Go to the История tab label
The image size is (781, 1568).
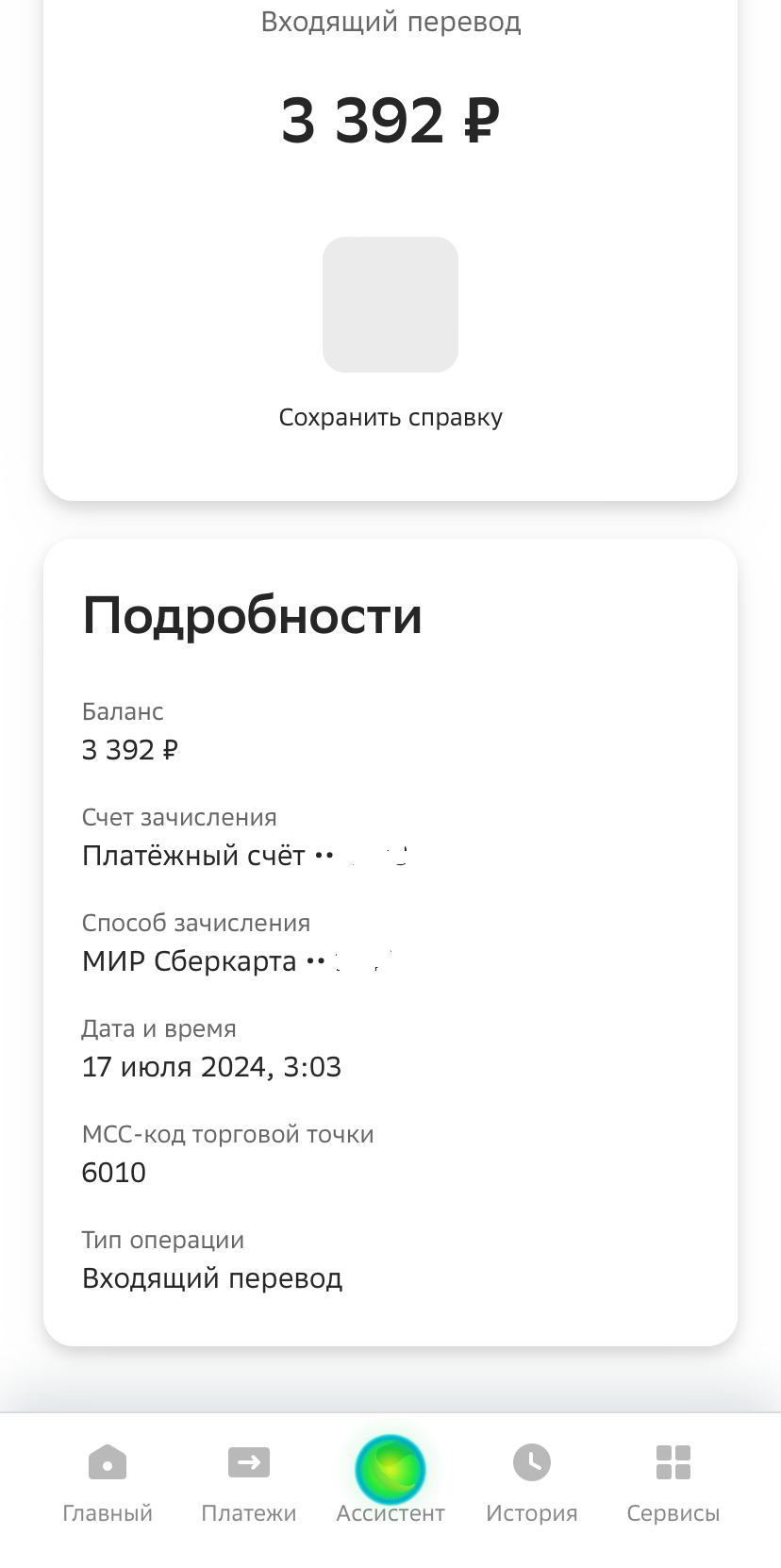tap(532, 1513)
